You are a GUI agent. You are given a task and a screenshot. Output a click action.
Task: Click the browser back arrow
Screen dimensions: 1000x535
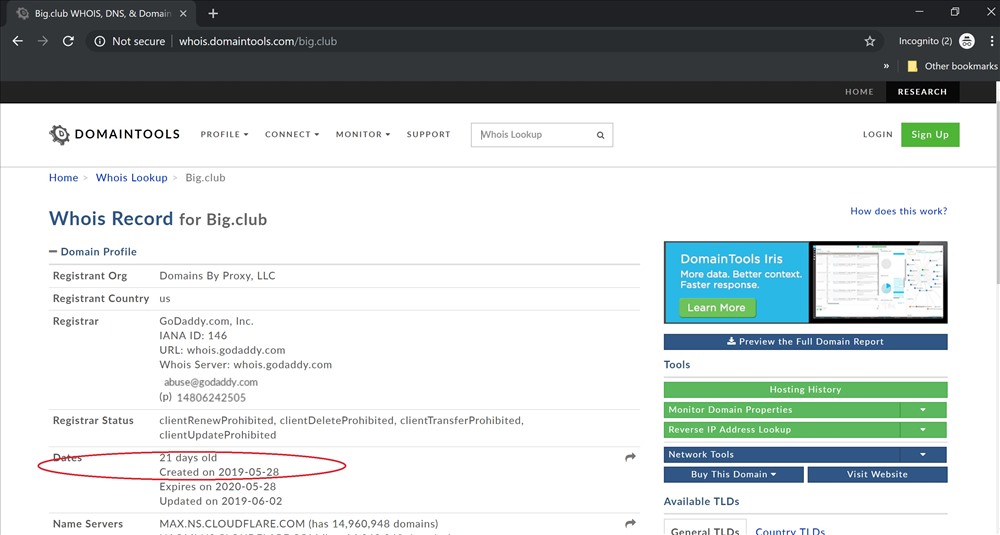click(17, 41)
